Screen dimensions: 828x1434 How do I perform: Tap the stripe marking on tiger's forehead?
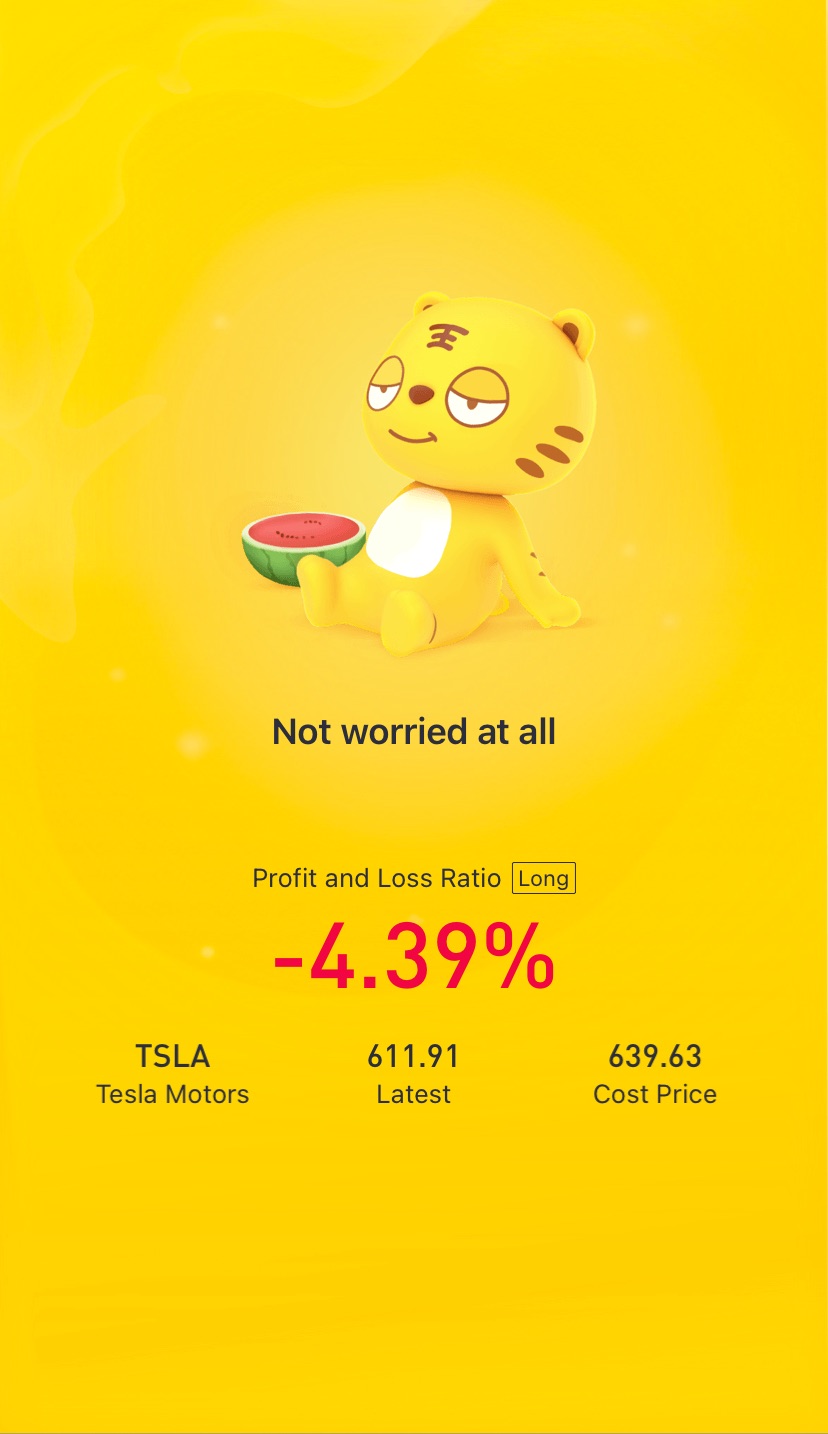[x=440, y=337]
